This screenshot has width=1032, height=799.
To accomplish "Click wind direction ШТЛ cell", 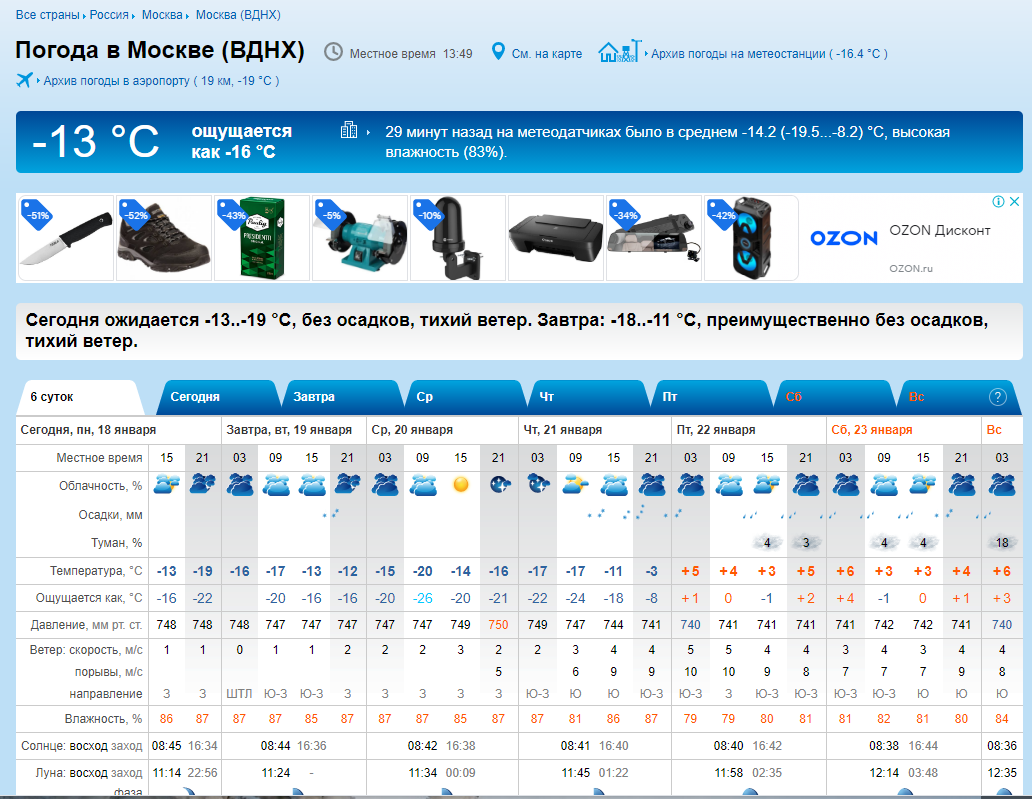I will (x=239, y=694).
